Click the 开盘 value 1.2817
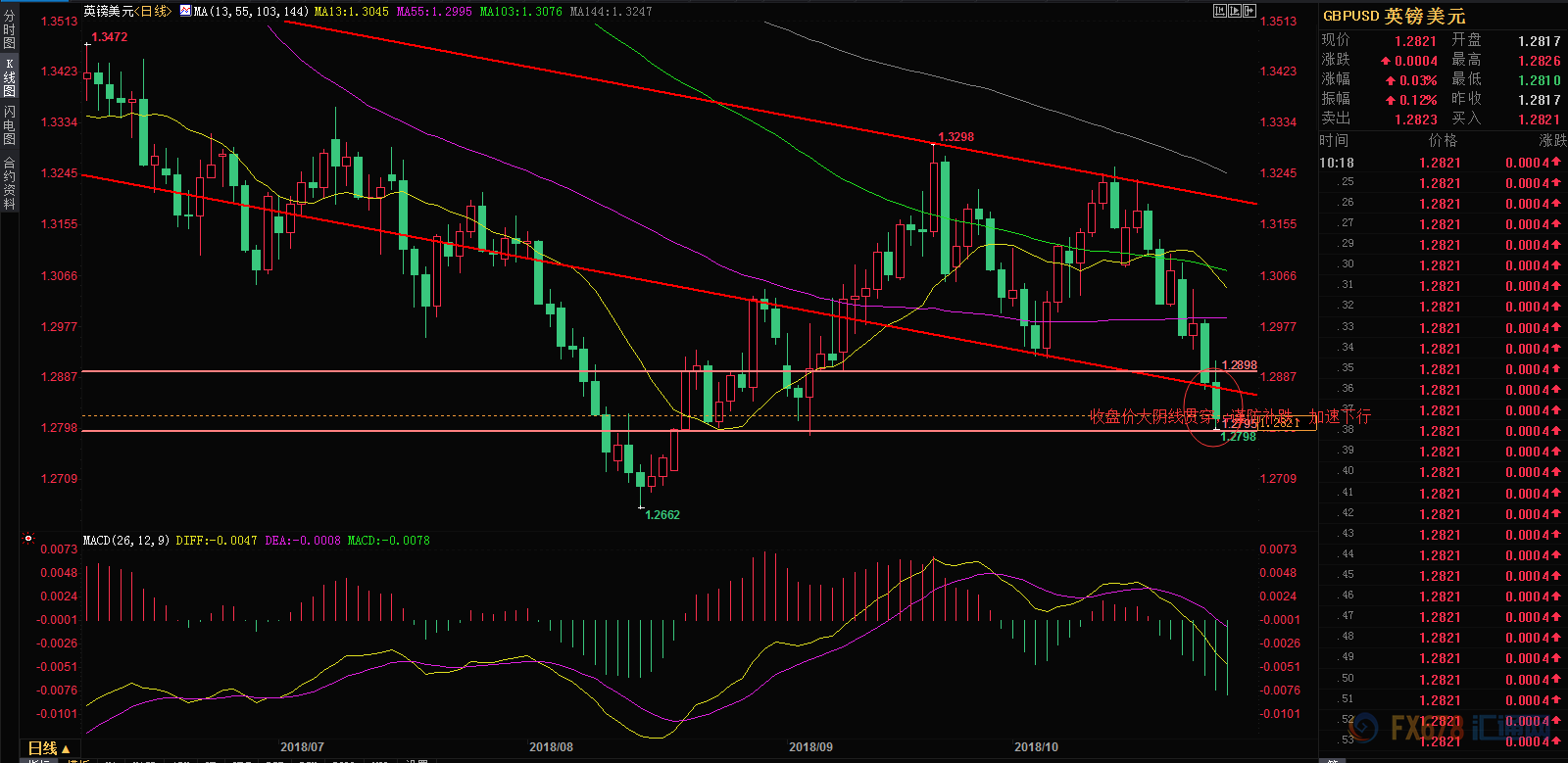 1540,41
